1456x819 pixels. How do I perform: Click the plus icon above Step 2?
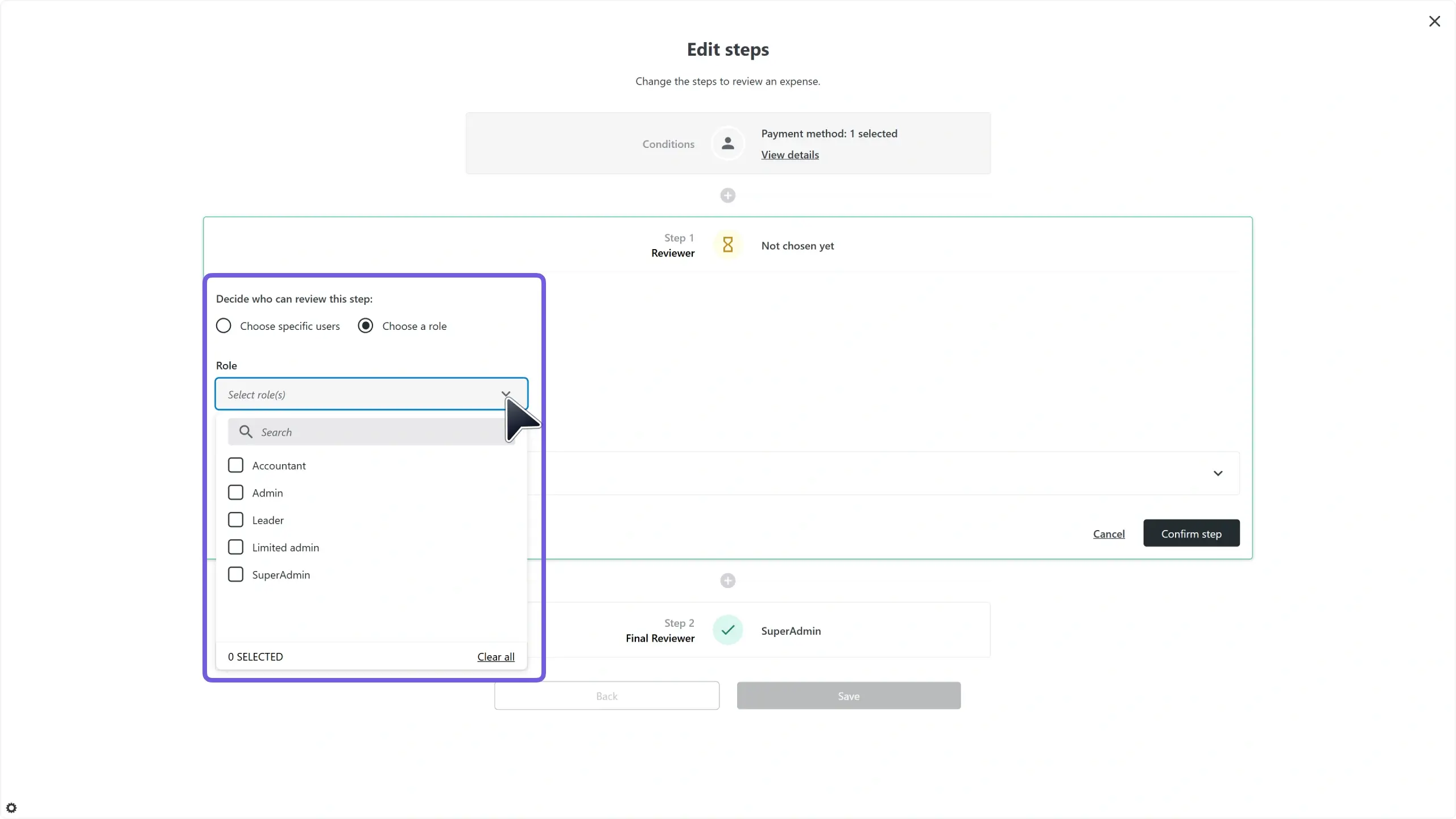point(727,581)
